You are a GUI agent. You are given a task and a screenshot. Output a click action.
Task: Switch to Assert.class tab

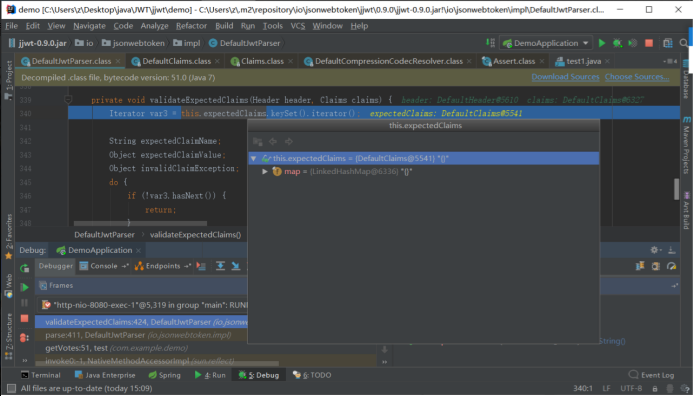click(514, 61)
